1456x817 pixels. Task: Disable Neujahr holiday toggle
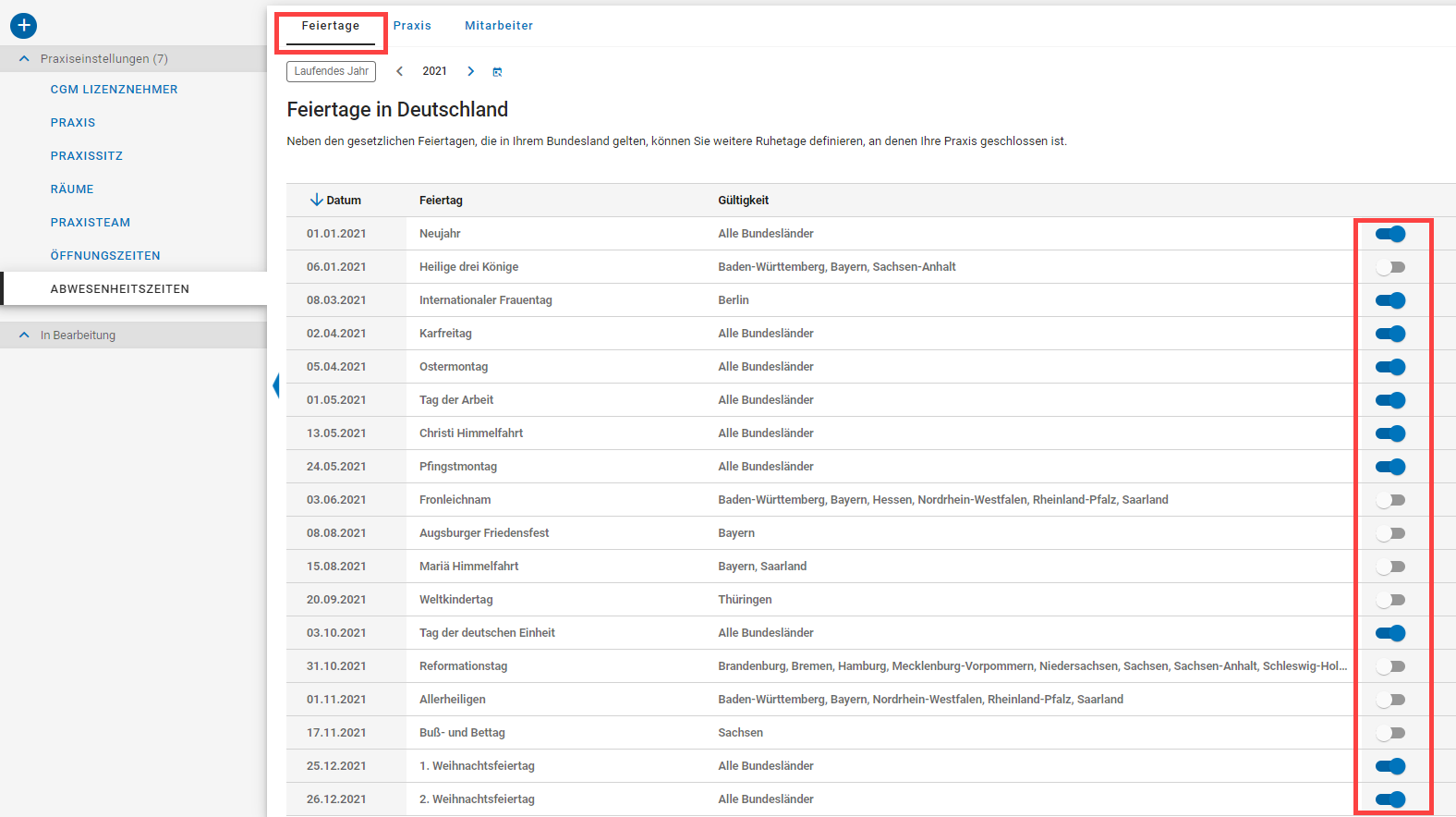(x=1390, y=234)
